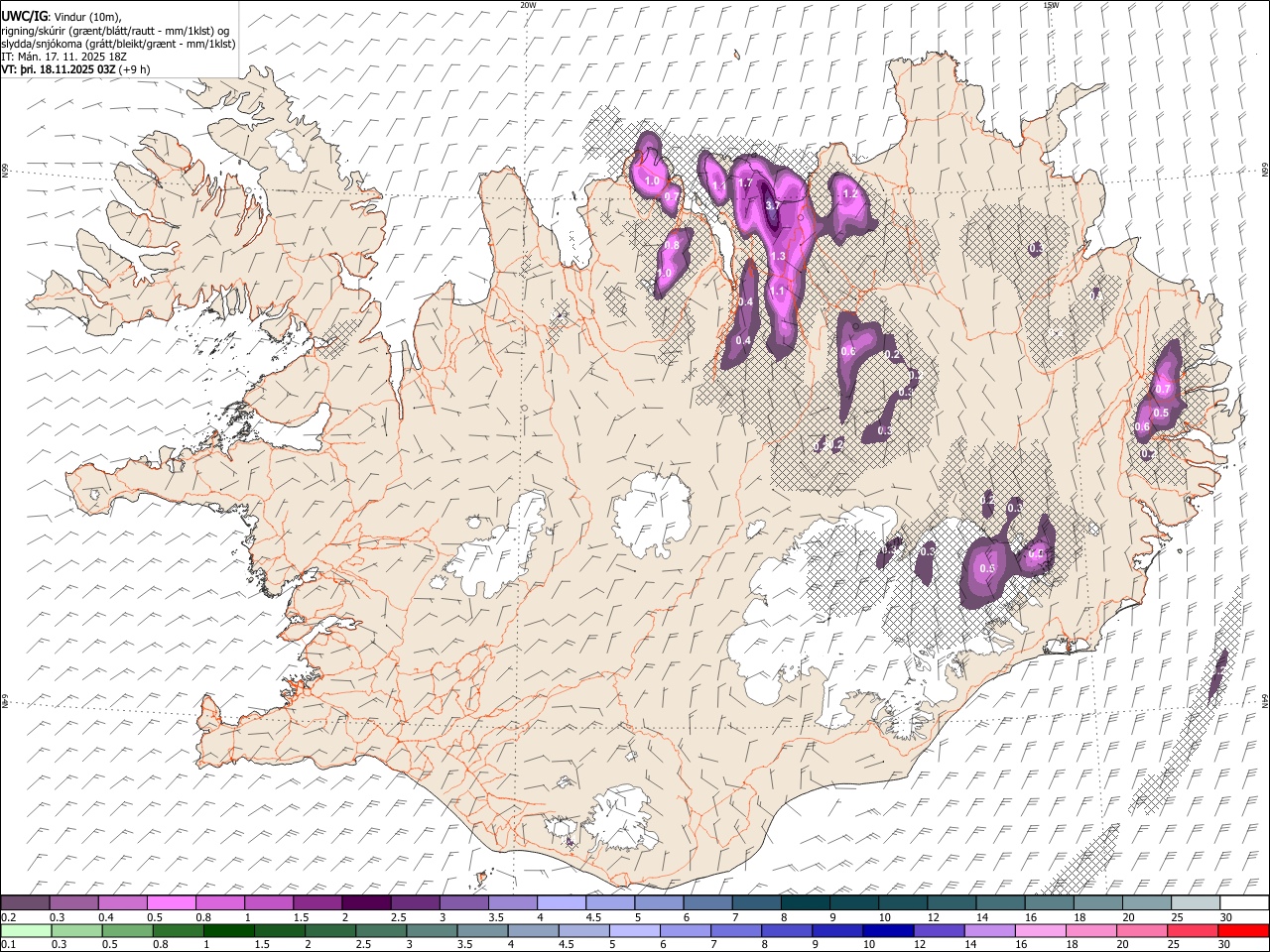Click the '1.7' precipitation value on the map
This screenshot has width=1270, height=952.
746,183
